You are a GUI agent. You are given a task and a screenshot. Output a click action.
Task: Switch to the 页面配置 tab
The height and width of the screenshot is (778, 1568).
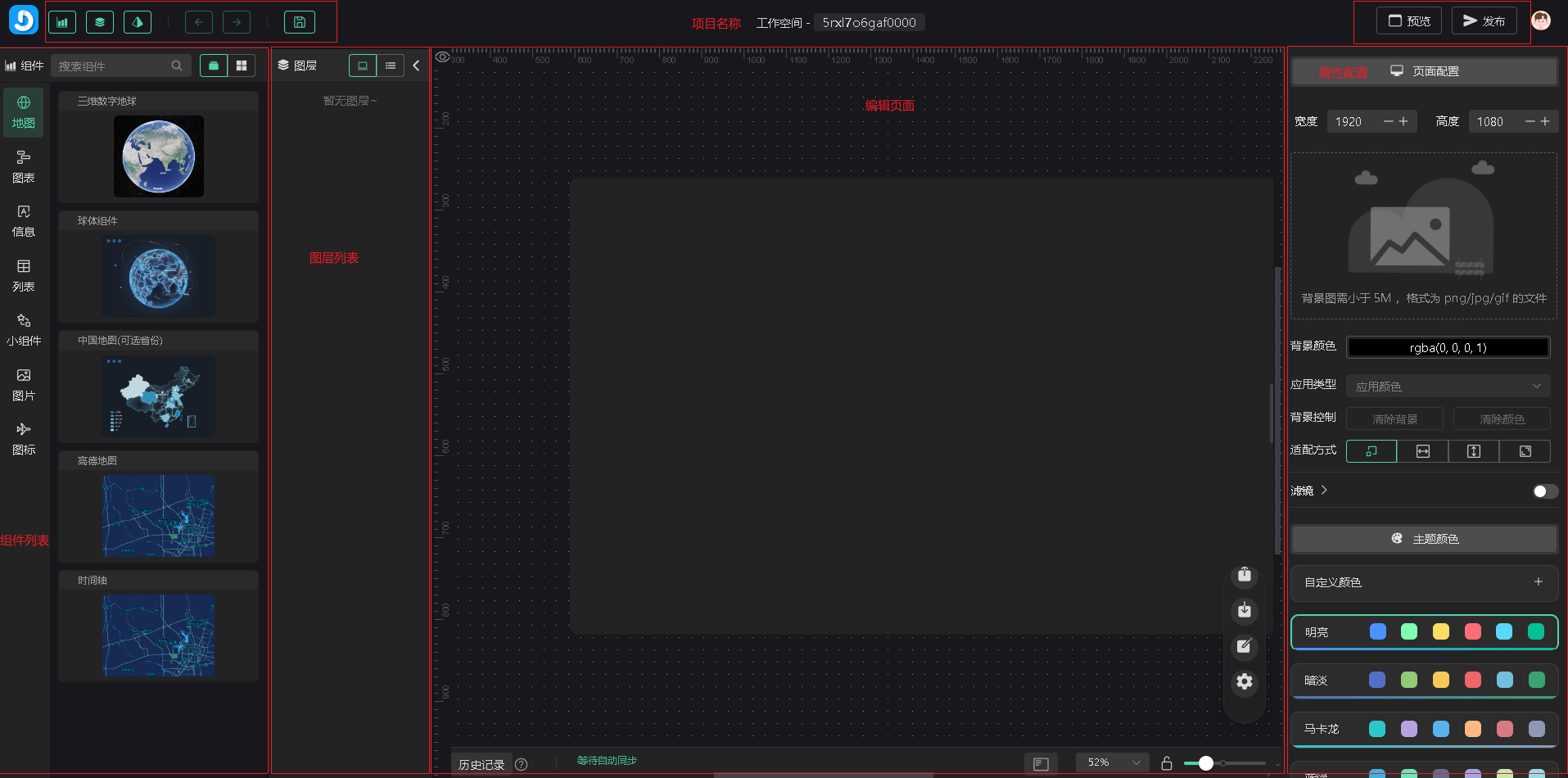1425,71
